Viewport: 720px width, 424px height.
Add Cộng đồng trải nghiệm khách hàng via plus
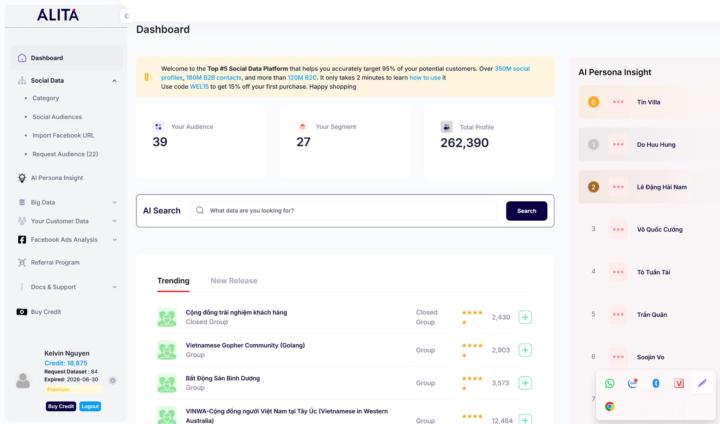click(525, 317)
